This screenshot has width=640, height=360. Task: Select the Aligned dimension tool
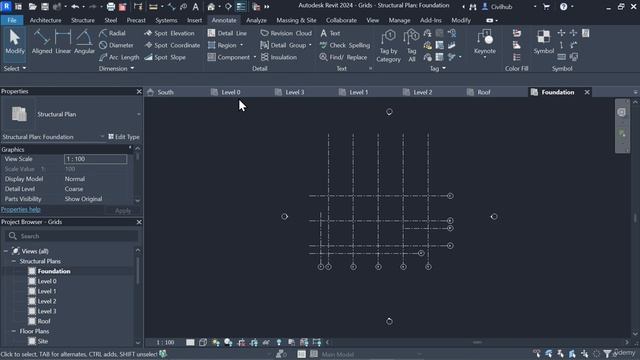tap(42, 42)
